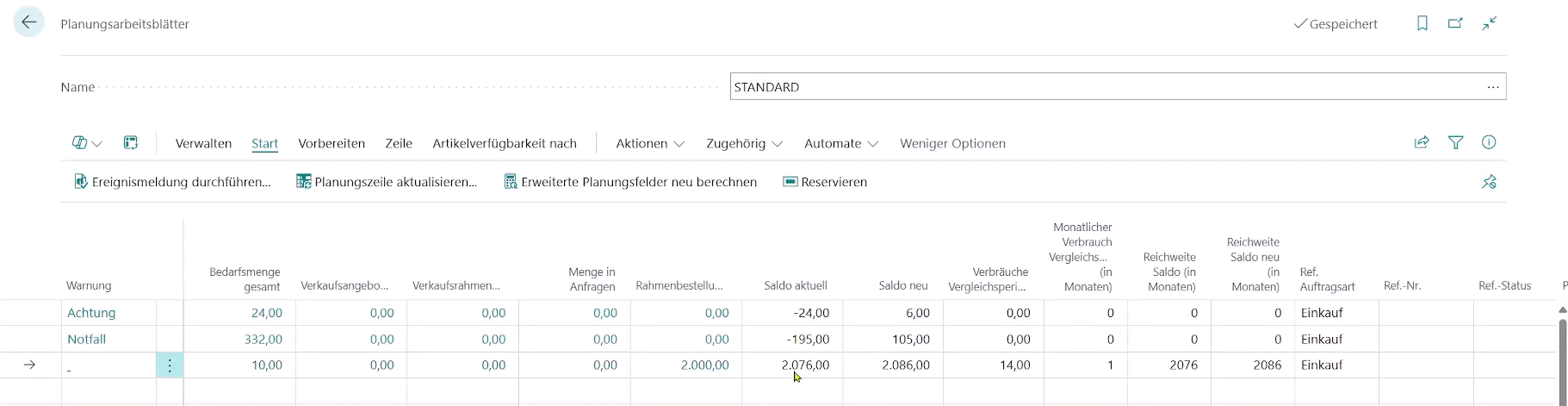Open the edit list view icon

tap(131, 143)
